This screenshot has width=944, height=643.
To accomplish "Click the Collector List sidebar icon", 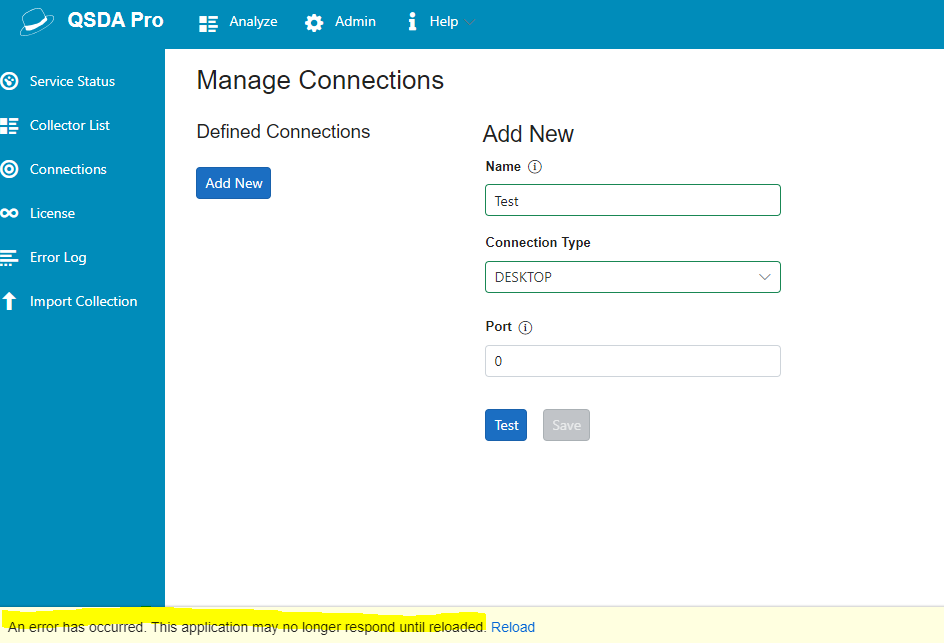I will (9, 126).
